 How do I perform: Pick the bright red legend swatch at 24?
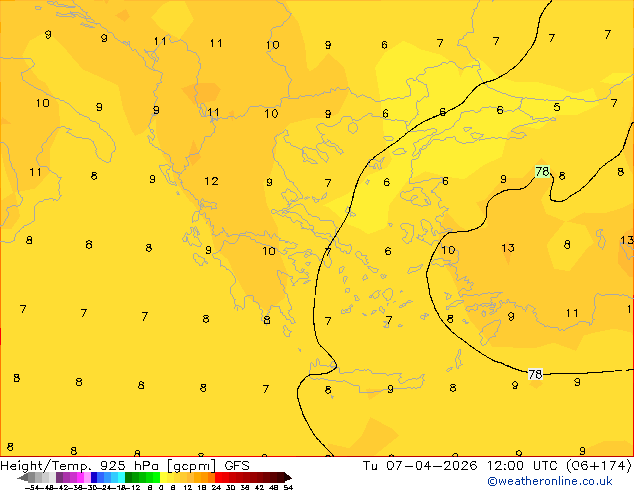218,477
